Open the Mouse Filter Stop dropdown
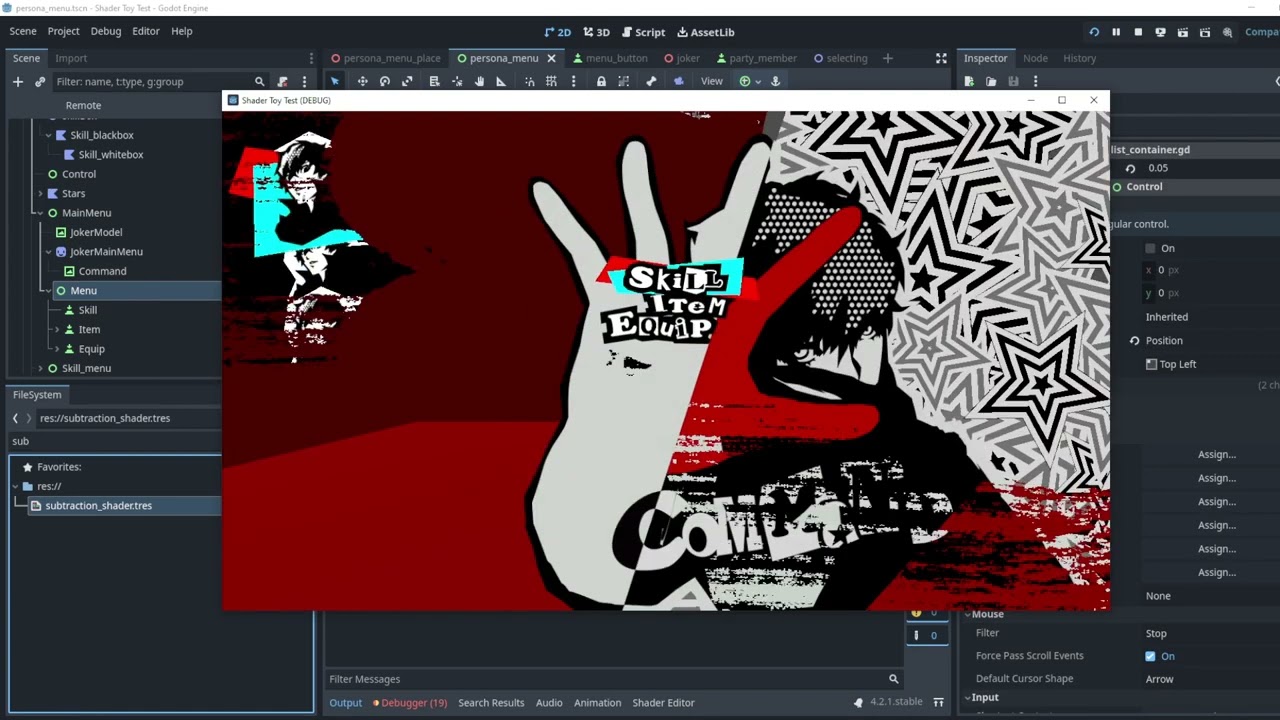 click(x=1208, y=633)
